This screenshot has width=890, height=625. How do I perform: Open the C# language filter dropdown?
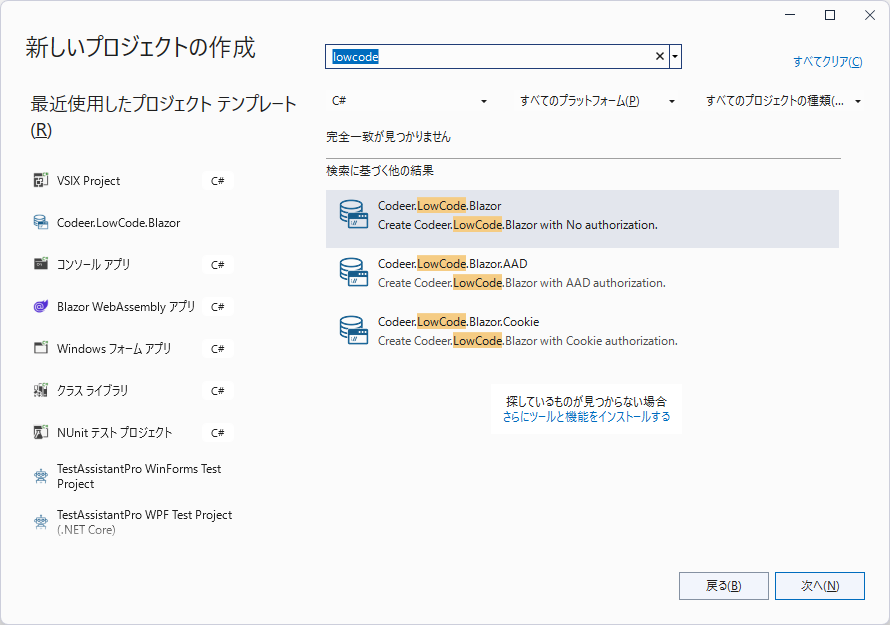tap(410, 101)
